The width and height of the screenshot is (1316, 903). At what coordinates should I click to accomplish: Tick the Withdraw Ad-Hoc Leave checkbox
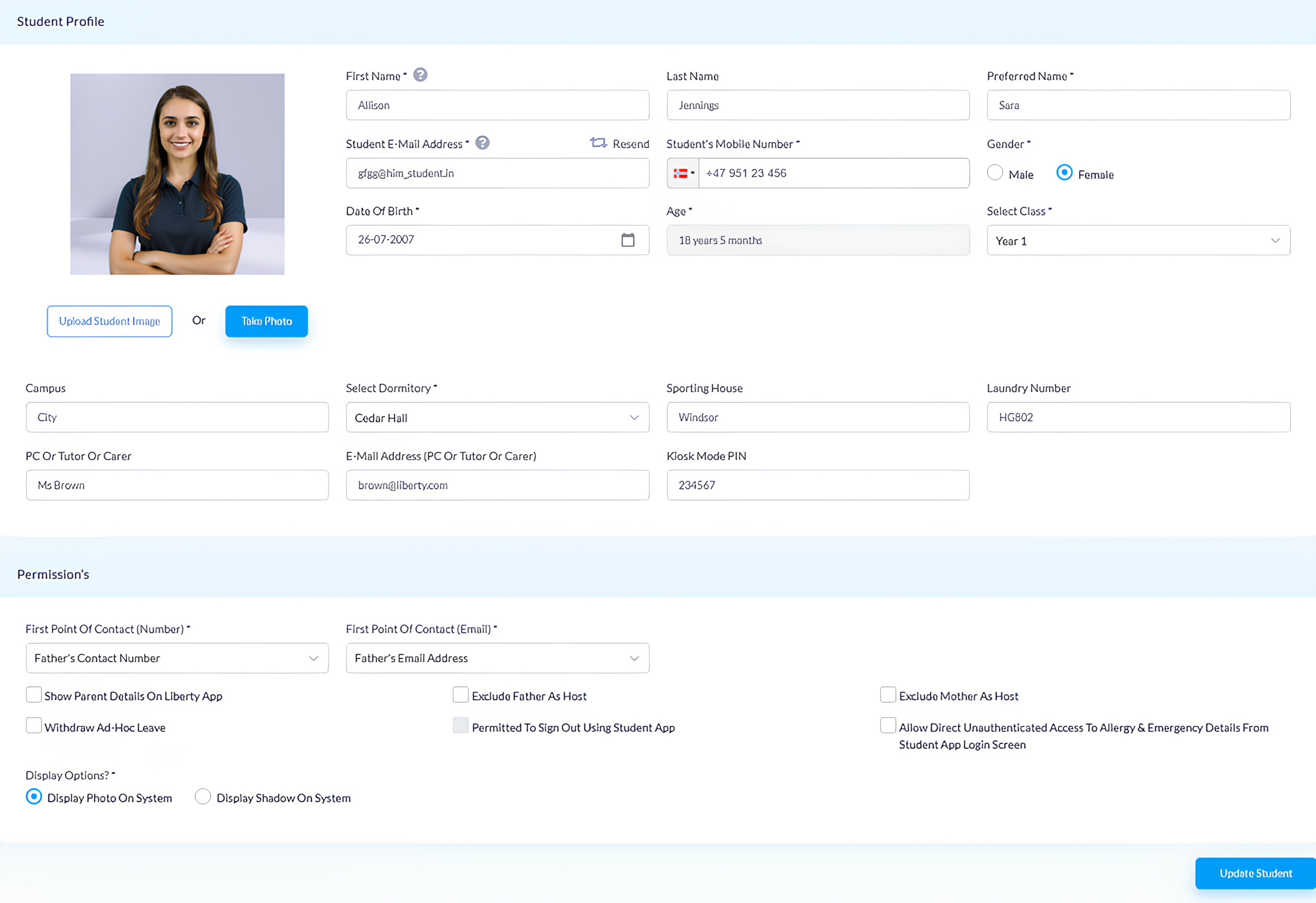[x=34, y=726]
